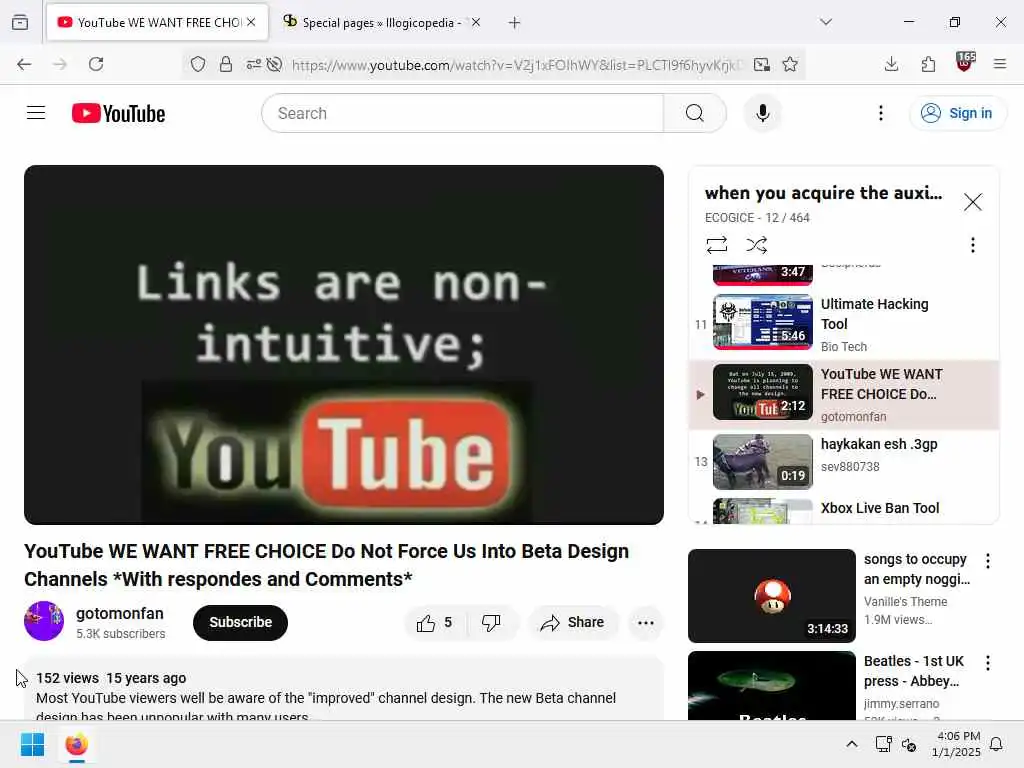Toggle playlist loop

pyautogui.click(x=716, y=245)
